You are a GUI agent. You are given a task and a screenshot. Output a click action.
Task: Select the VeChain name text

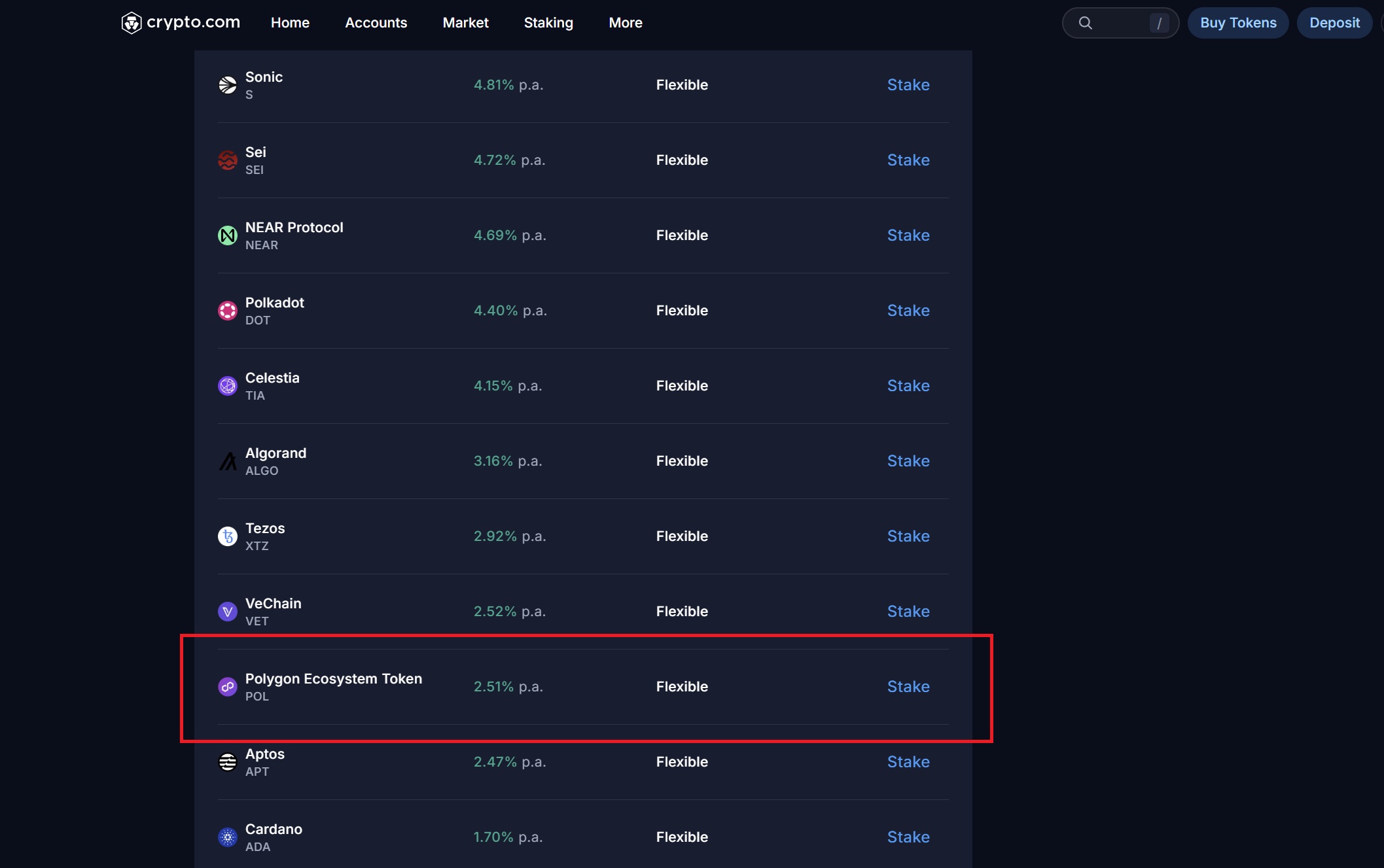(x=274, y=604)
